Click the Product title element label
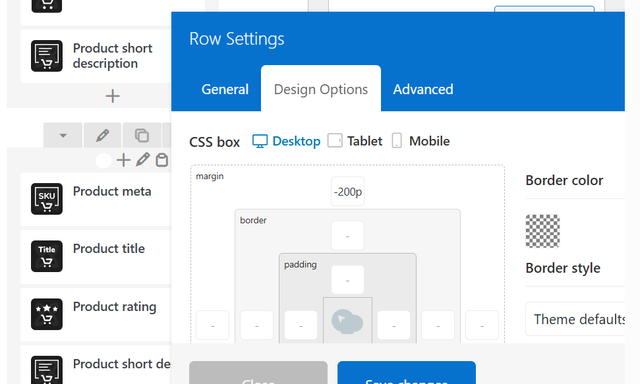 click(109, 249)
